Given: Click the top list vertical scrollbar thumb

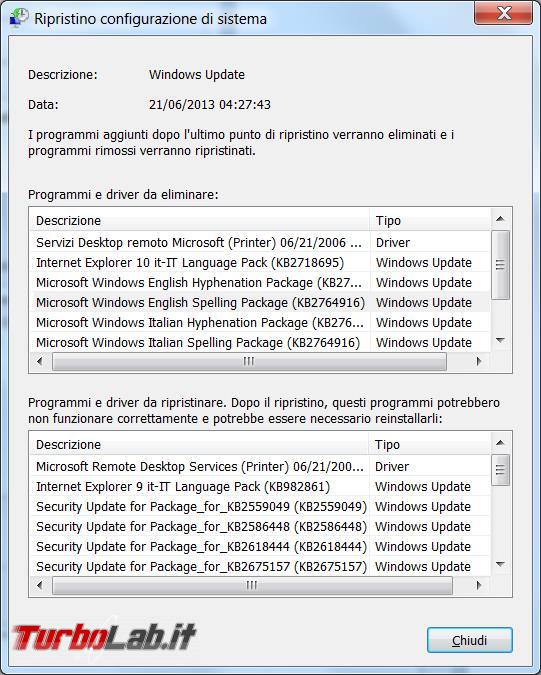Looking at the screenshot, I should pyautogui.click(x=500, y=265).
